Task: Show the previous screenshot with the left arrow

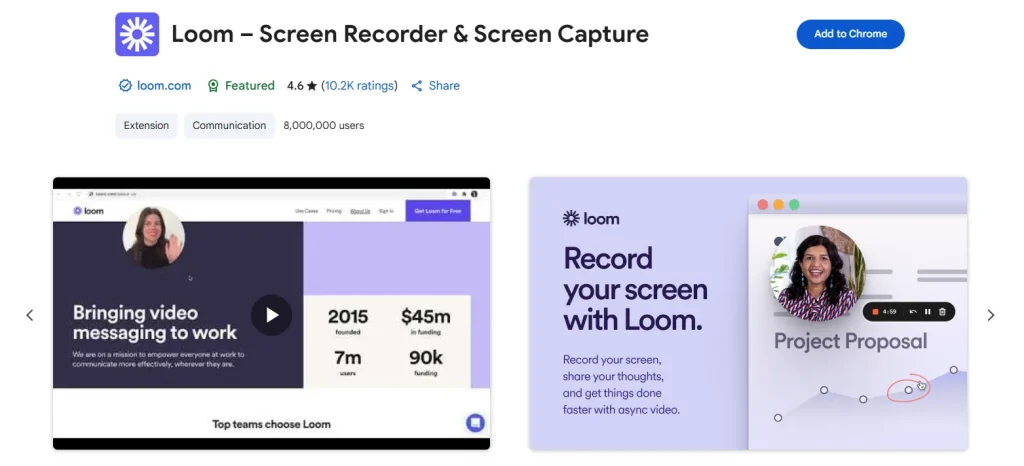Action: [30, 315]
